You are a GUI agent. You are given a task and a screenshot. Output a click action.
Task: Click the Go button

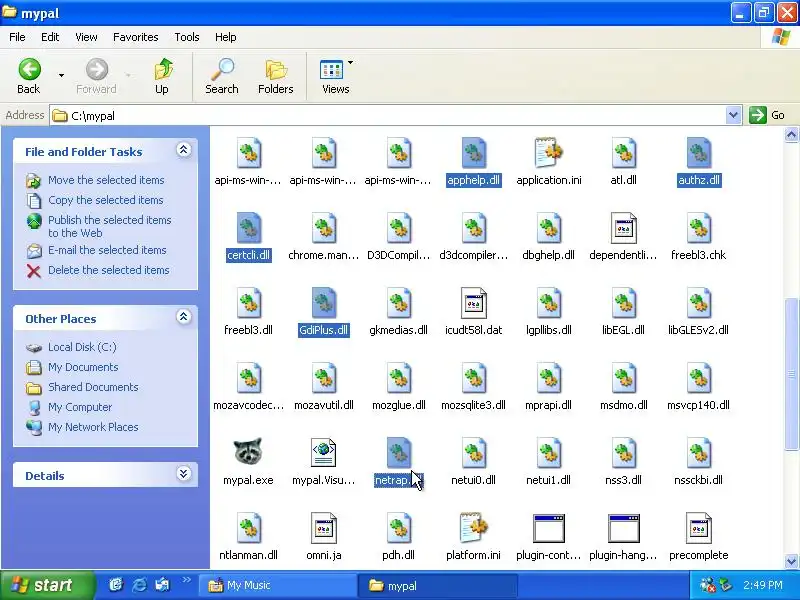point(767,115)
